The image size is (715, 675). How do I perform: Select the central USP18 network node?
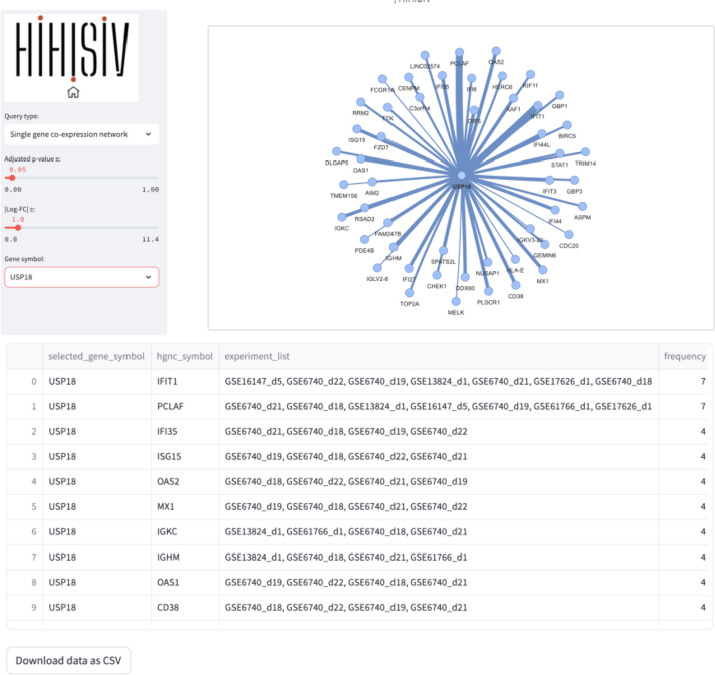click(461, 176)
